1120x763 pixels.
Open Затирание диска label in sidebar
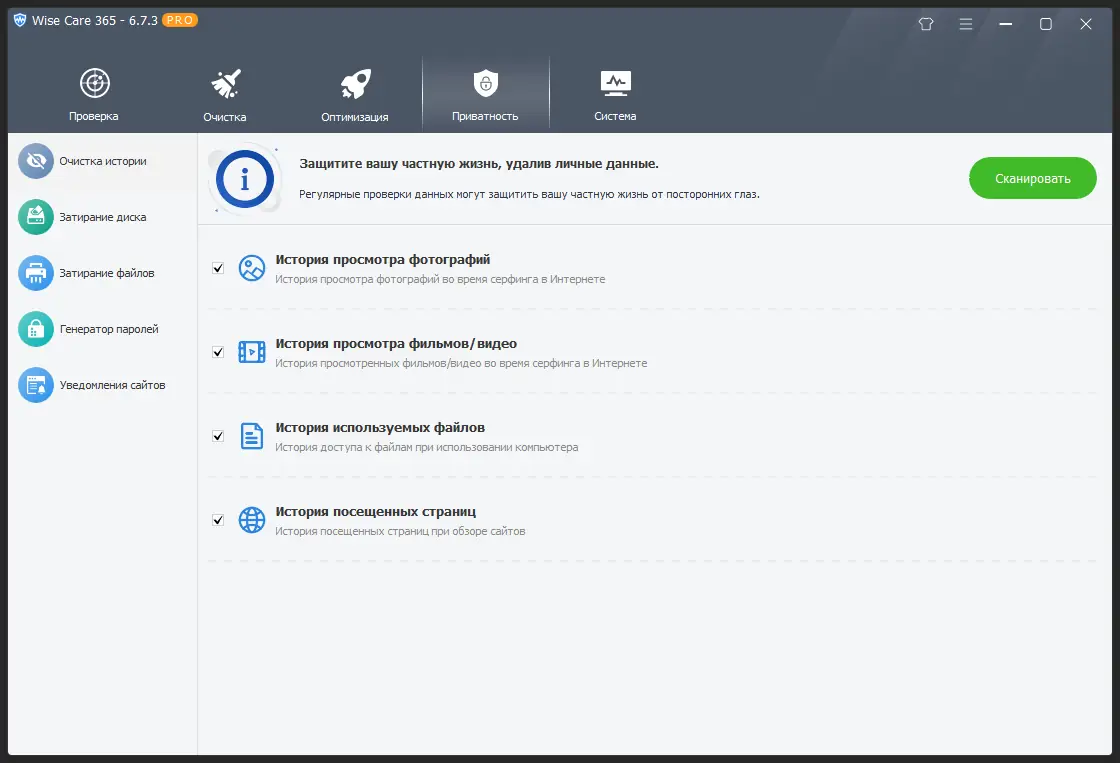pos(103,217)
